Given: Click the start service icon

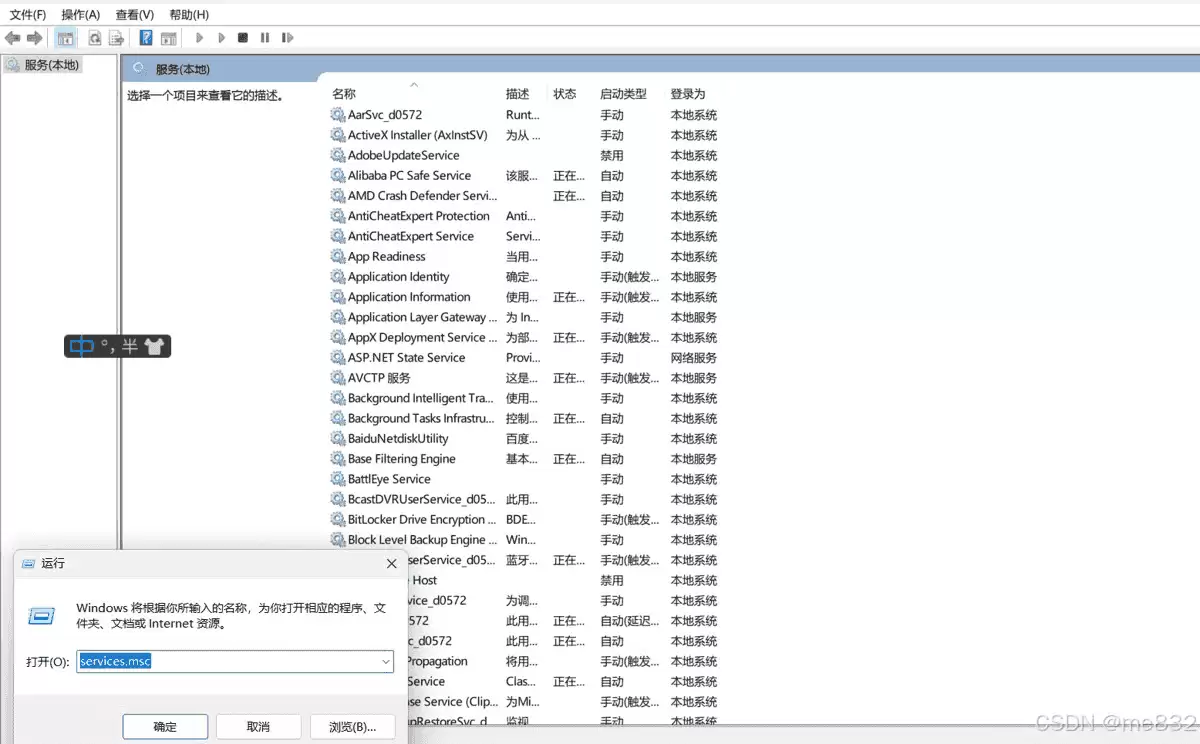Looking at the screenshot, I should click(199, 37).
